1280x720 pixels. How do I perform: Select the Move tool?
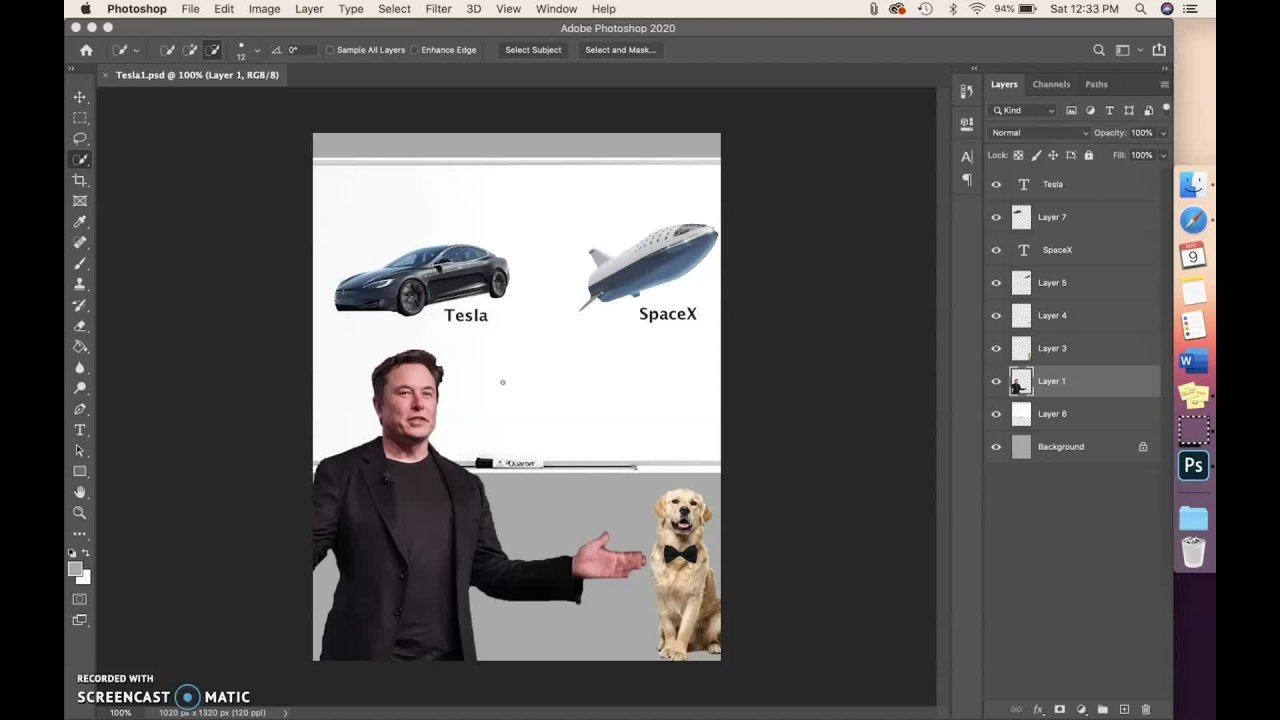pos(80,97)
